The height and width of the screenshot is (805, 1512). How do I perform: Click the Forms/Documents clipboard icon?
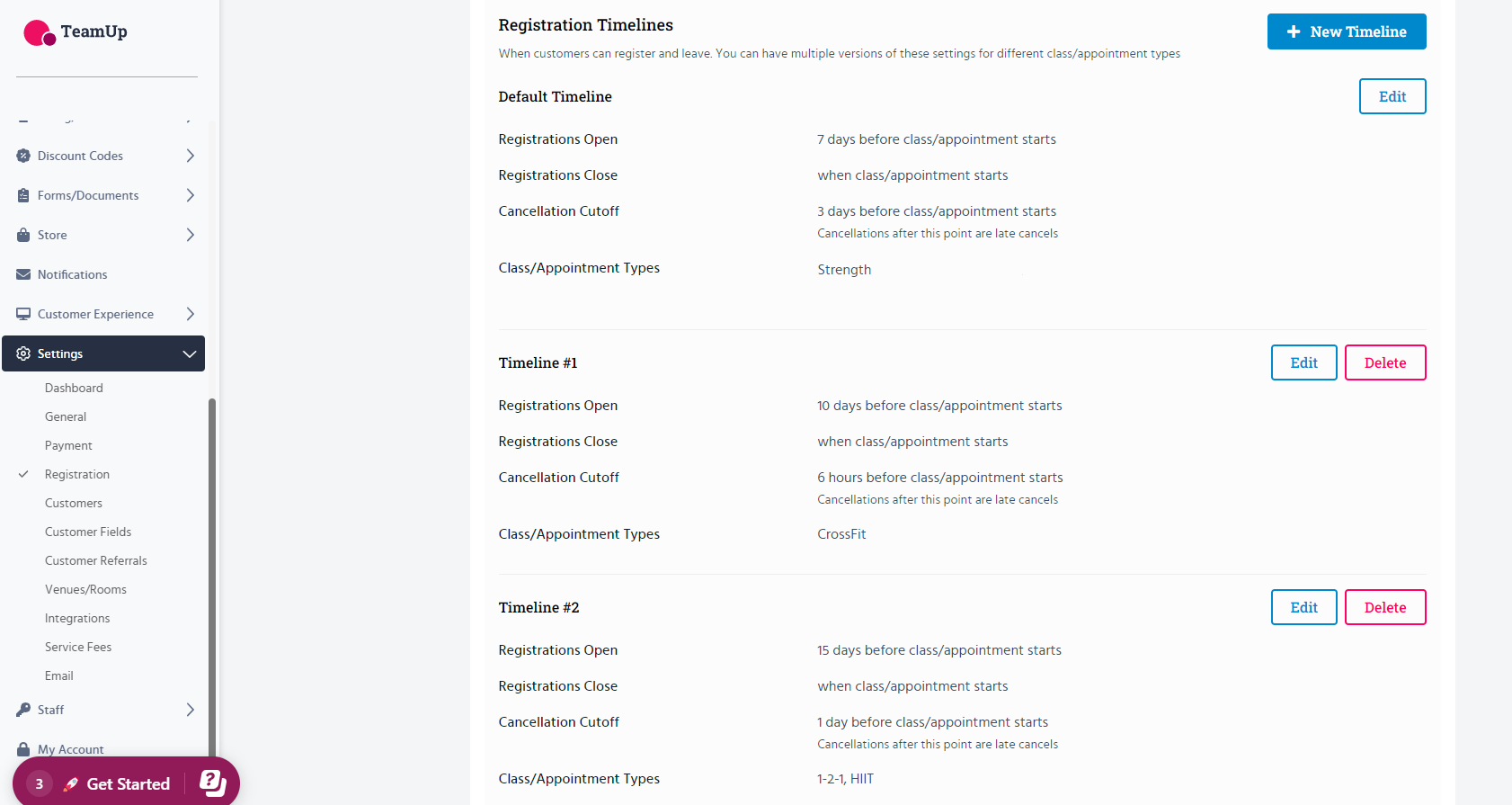(x=23, y=195)
